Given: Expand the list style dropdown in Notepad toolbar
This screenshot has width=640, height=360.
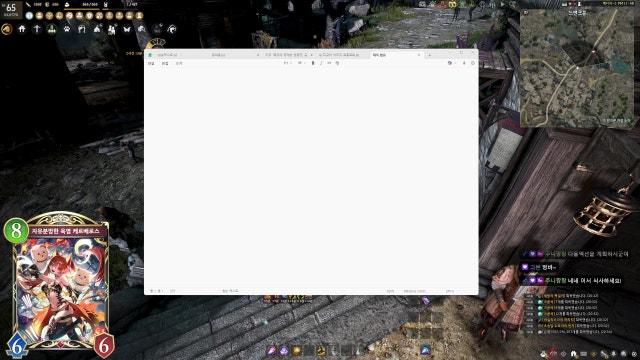Looking at the screenshot, I should pos(301,63).
